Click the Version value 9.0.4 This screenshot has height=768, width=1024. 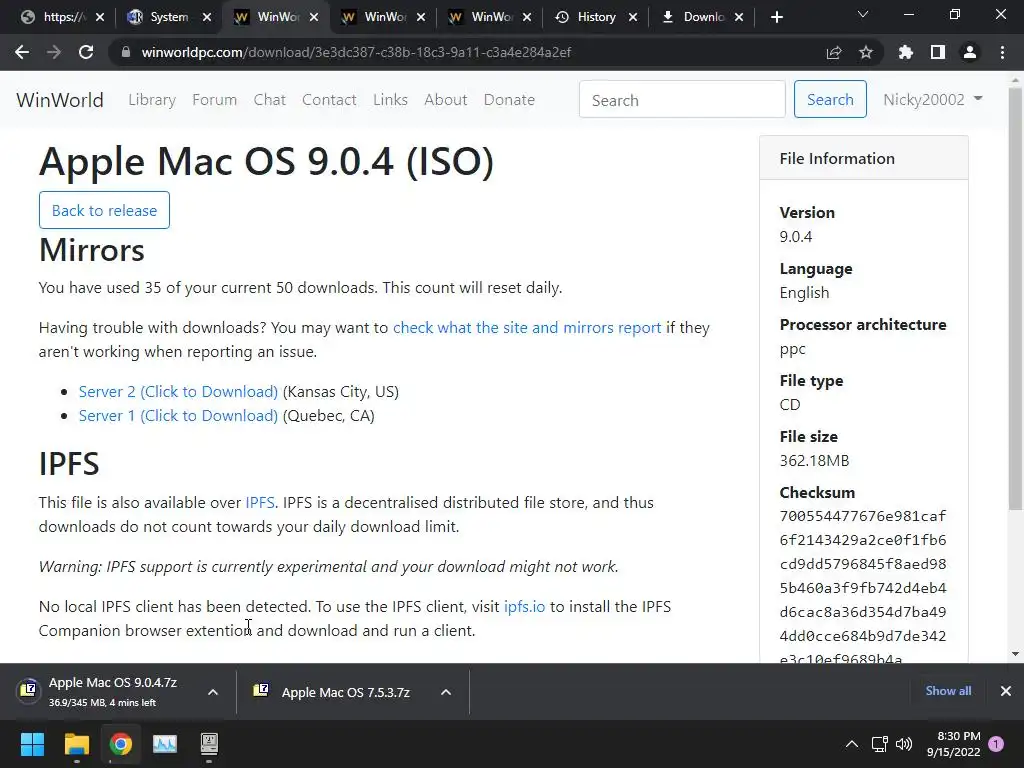(795, 236)
